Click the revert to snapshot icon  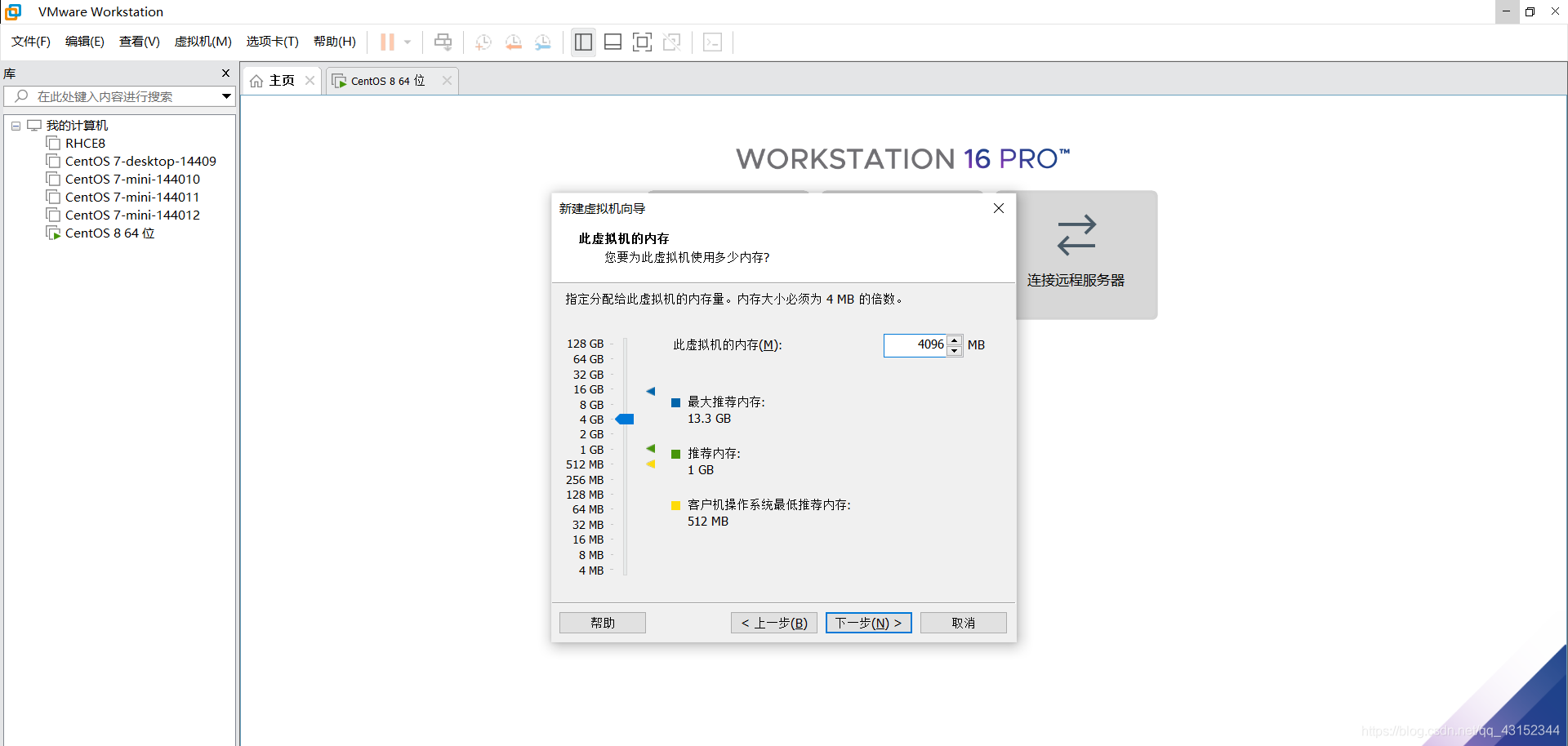513,42
